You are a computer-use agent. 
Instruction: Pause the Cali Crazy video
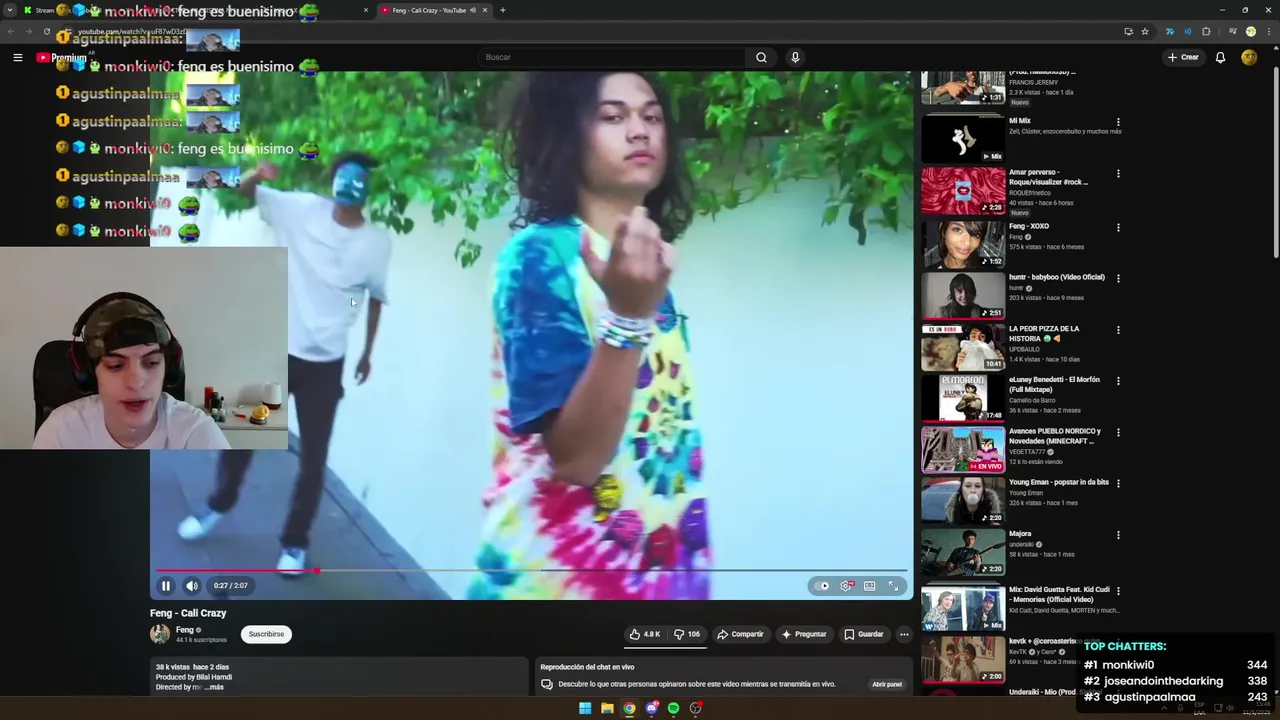[166, 586]
